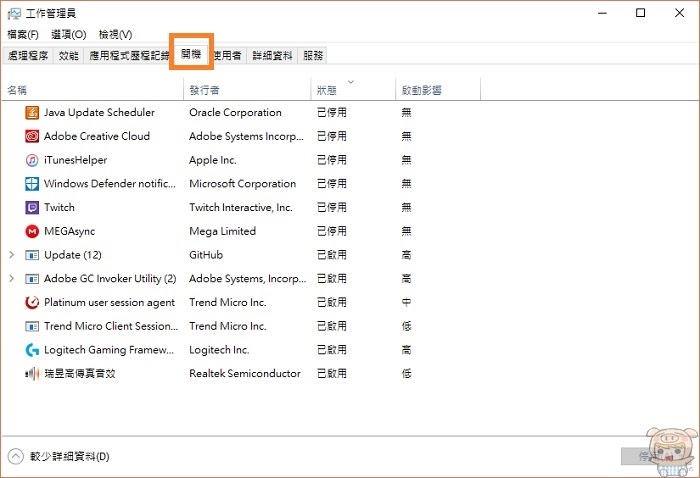This screenshot has height=478, width=700.
Task: Click the Twitch icon
Action: pos(32,207)
